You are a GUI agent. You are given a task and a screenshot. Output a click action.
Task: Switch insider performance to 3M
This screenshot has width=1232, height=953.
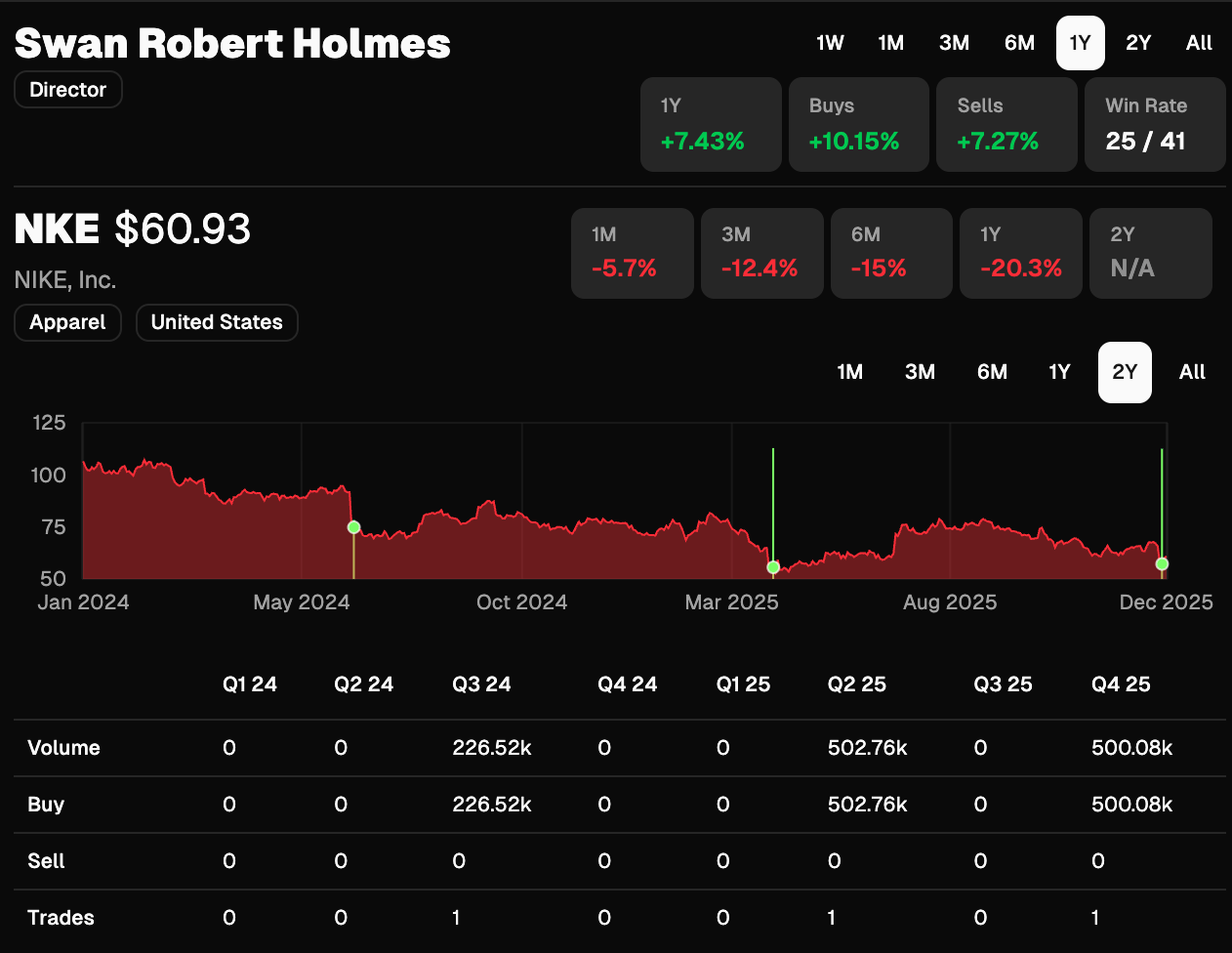pos(954,43)
